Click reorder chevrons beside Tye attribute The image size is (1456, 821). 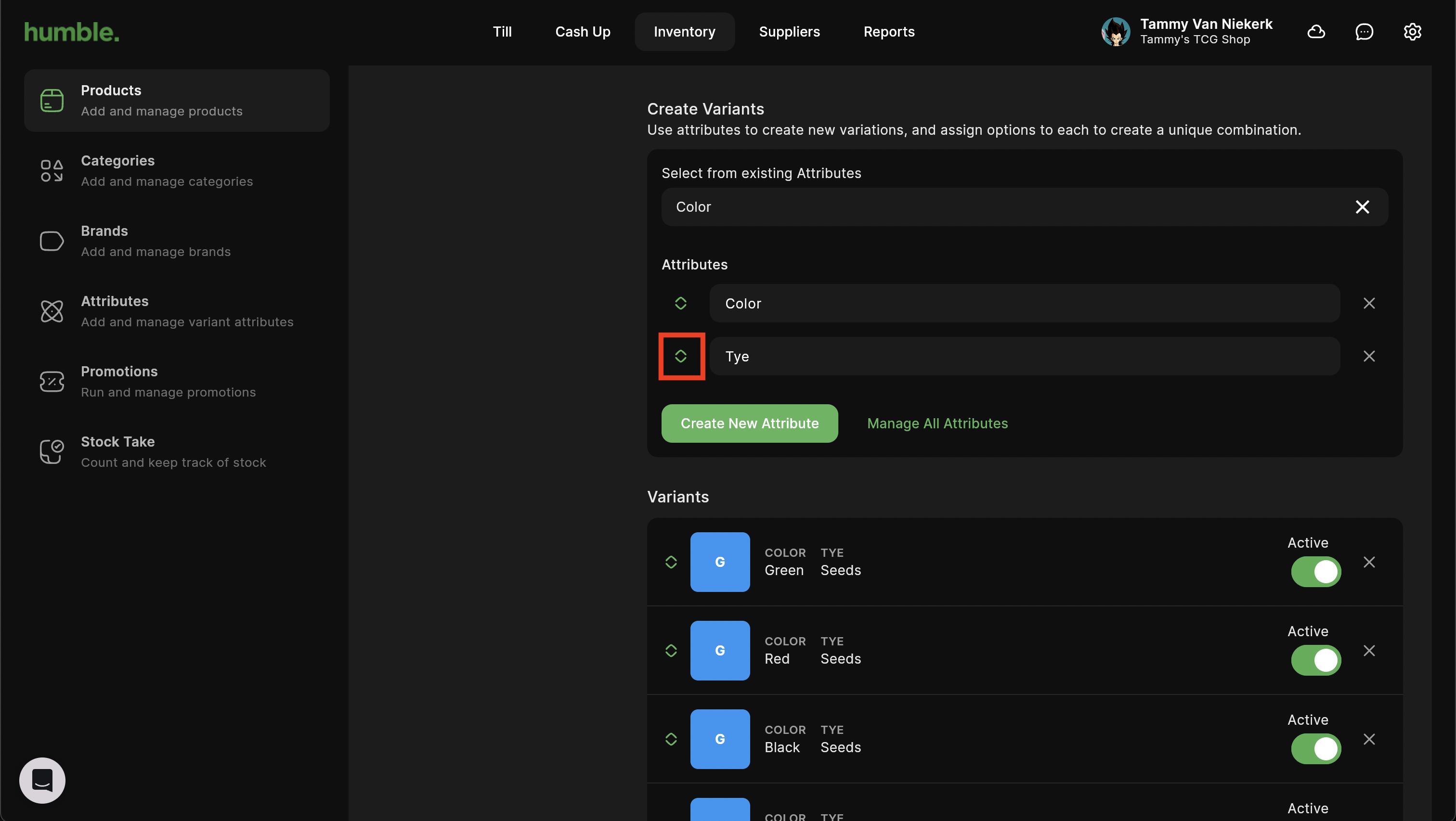click(680, 356)
